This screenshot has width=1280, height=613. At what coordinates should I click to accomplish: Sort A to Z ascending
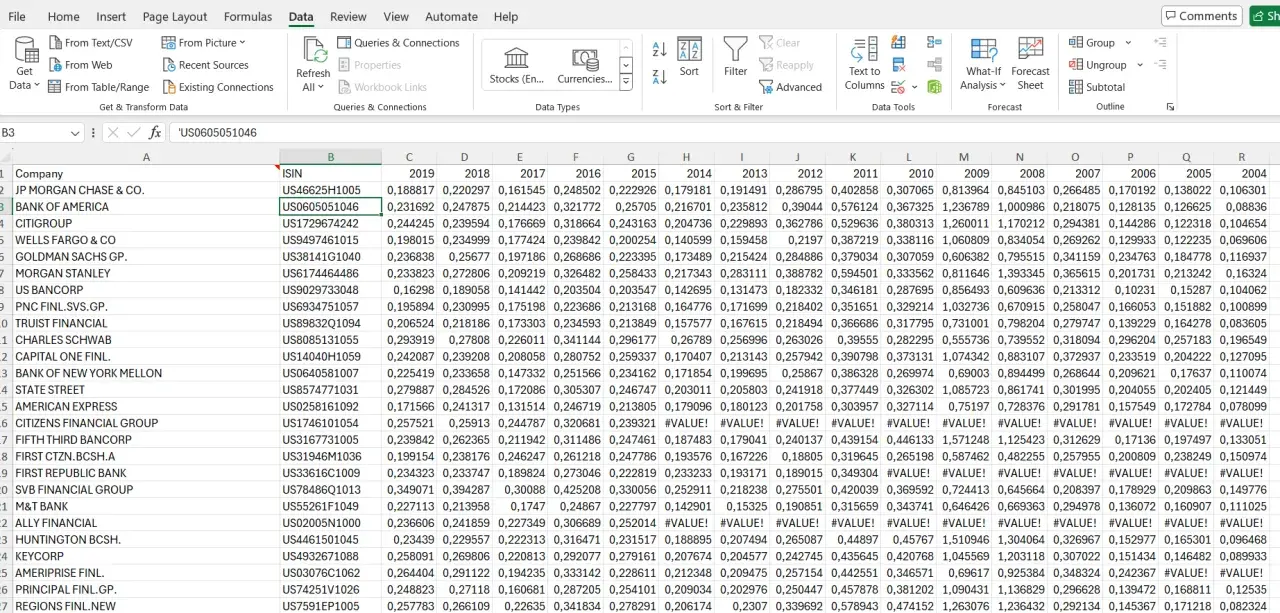[x=659, y=49]
